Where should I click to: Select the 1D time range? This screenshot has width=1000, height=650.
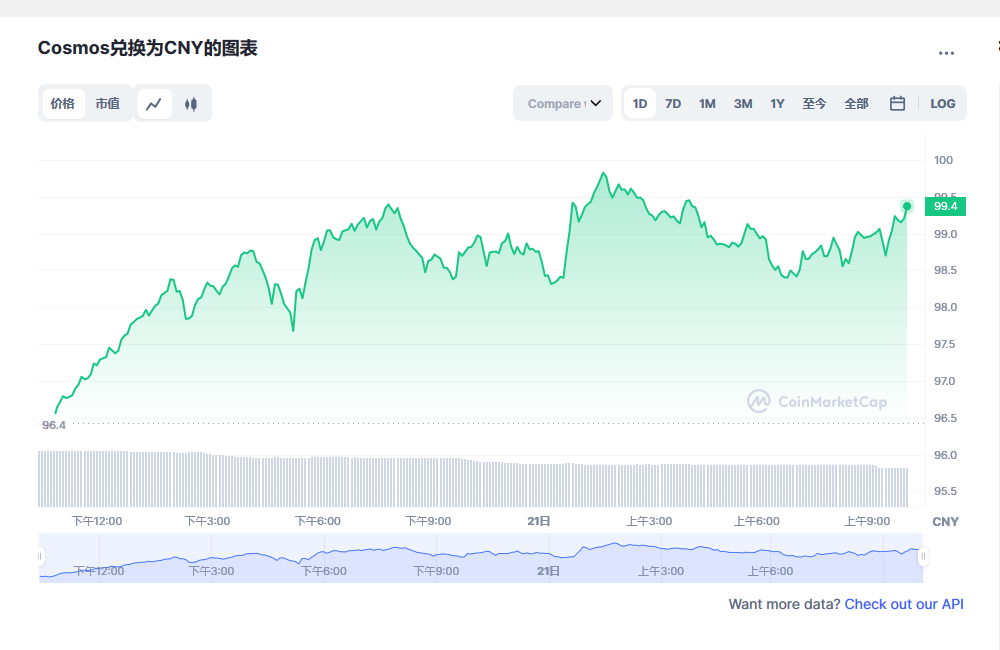(x=640, y=103)
